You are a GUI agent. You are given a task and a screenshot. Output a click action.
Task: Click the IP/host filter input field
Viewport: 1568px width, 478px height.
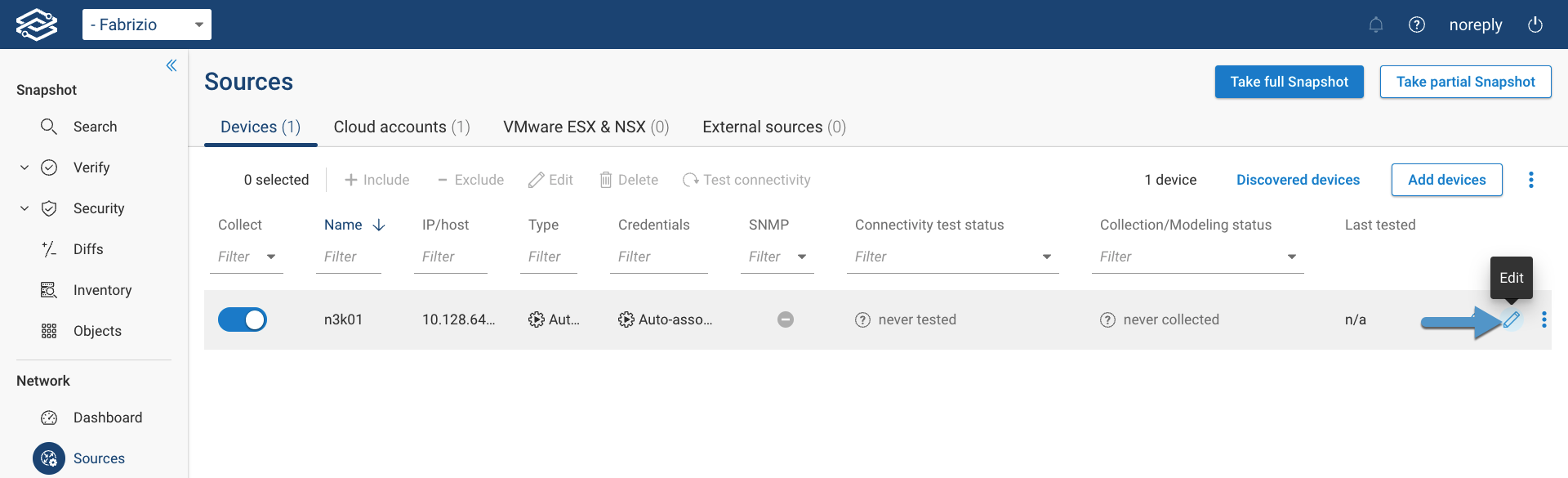point(451,257)
